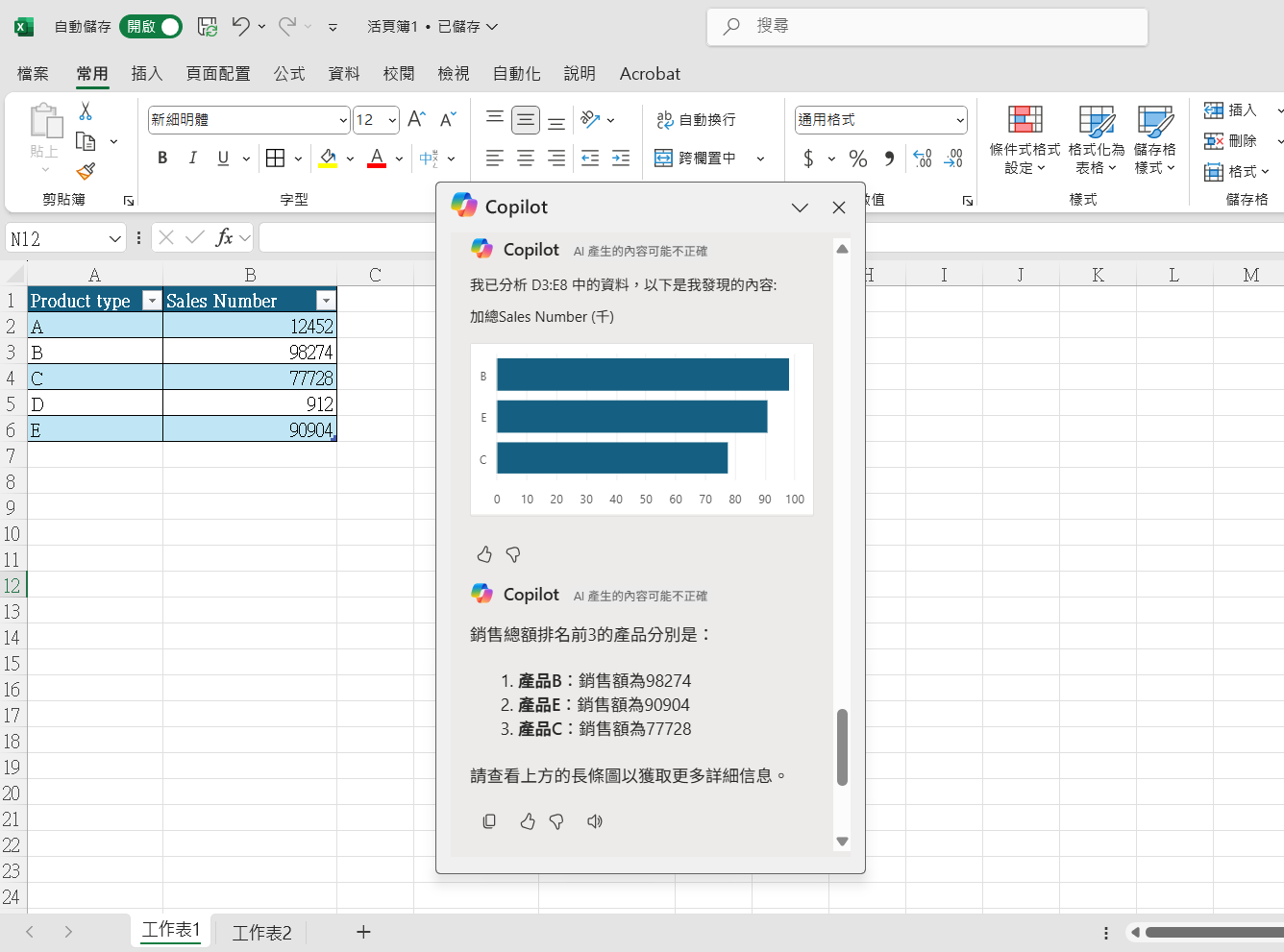
Task: Open the font size dropdown
Action: click(x=392, y=120)
